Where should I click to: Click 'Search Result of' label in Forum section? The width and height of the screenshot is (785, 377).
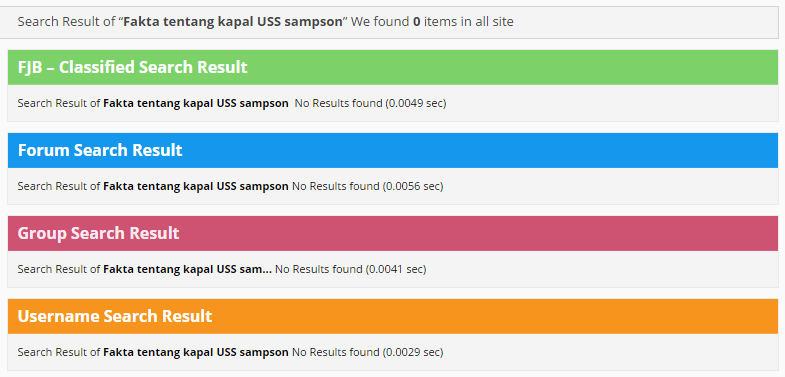pyautogui.click(x=59, y=186)
